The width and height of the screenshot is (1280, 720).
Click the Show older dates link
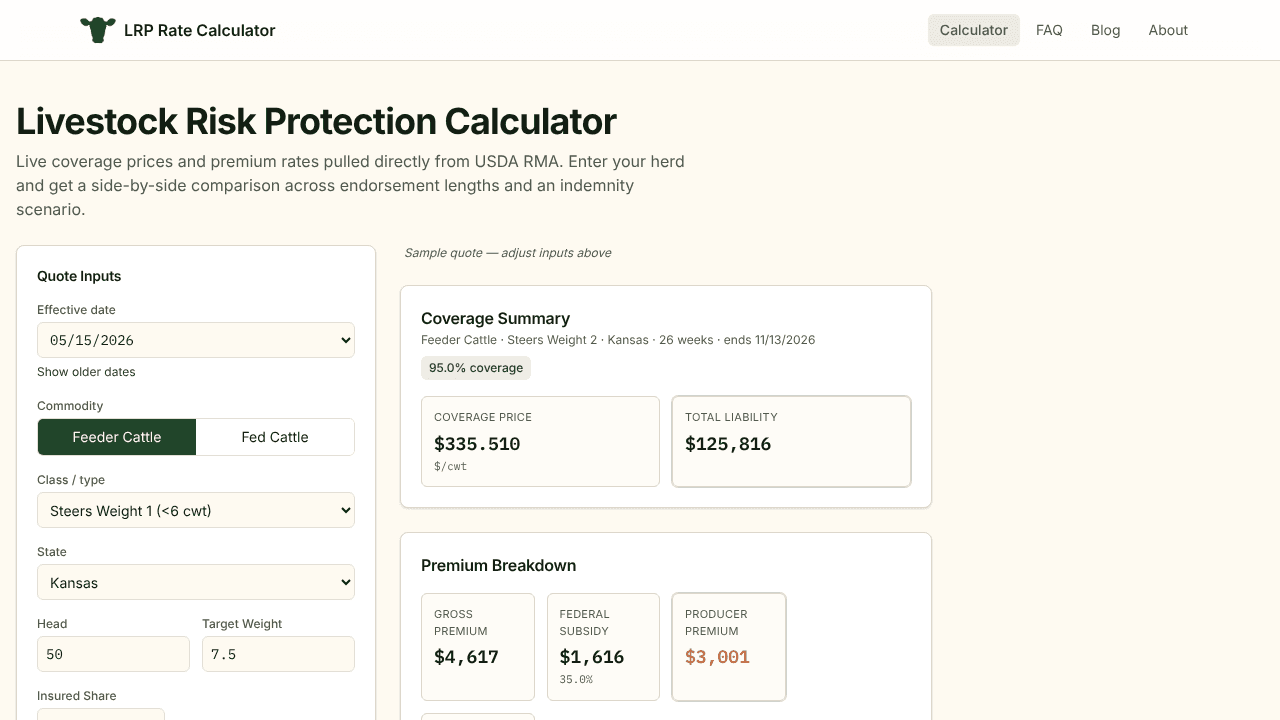[86, 372]
